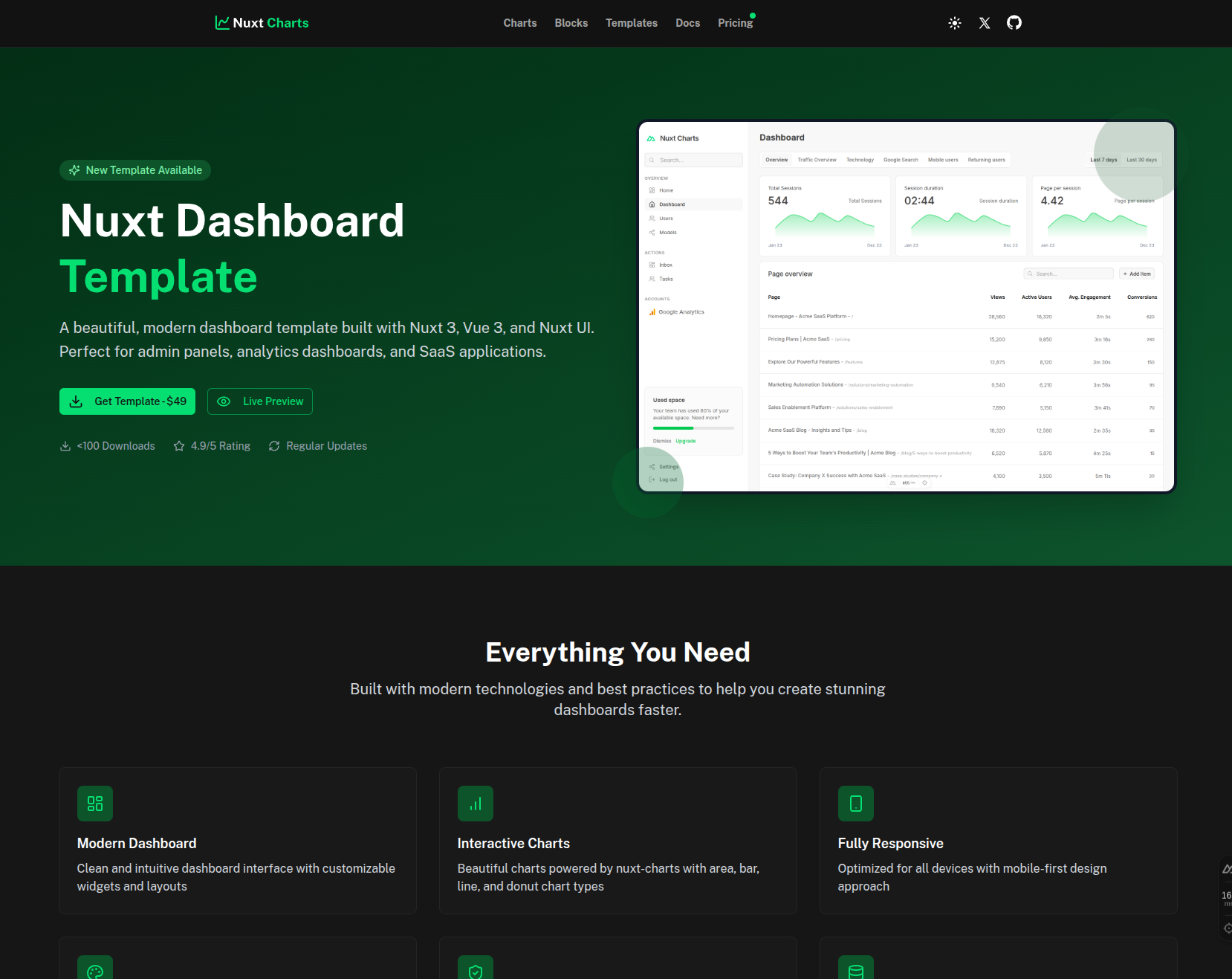
Task: Click the <100 Downloads download icon
Action: [65, 446]
